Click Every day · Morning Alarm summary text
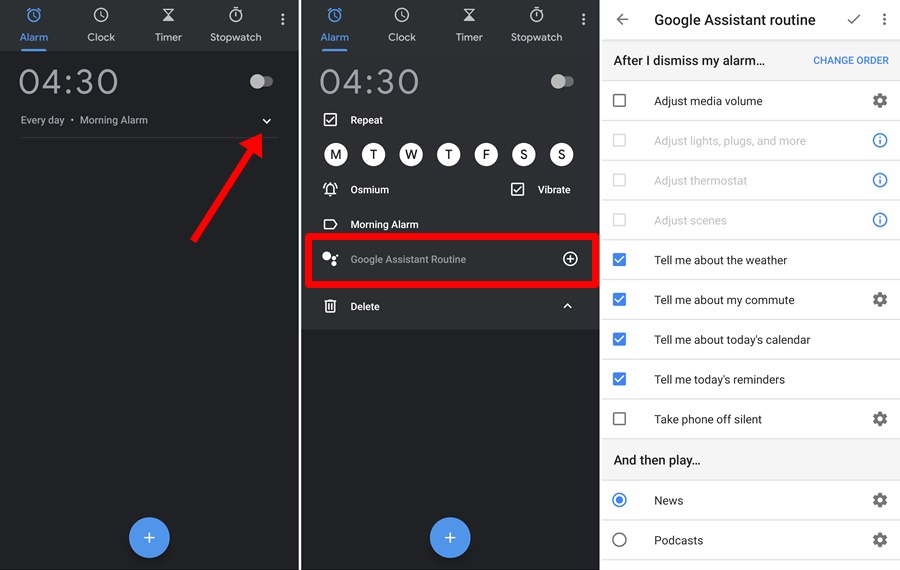 click(84, 120)
